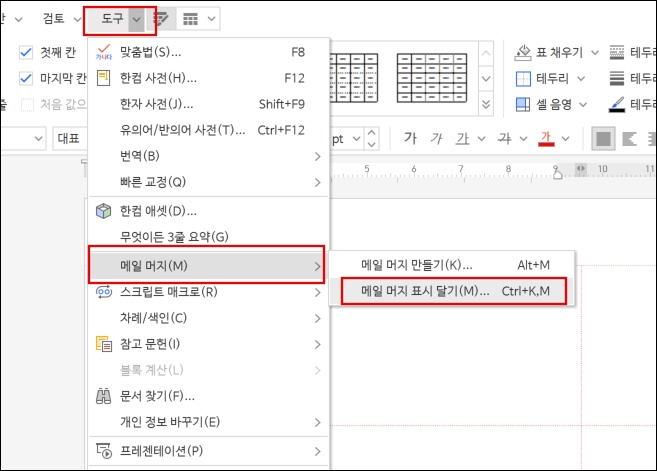The width and height of the screenshot is (657, 471).
Task: Open the pt font size dropdown
Action: [x=356, y=139]
